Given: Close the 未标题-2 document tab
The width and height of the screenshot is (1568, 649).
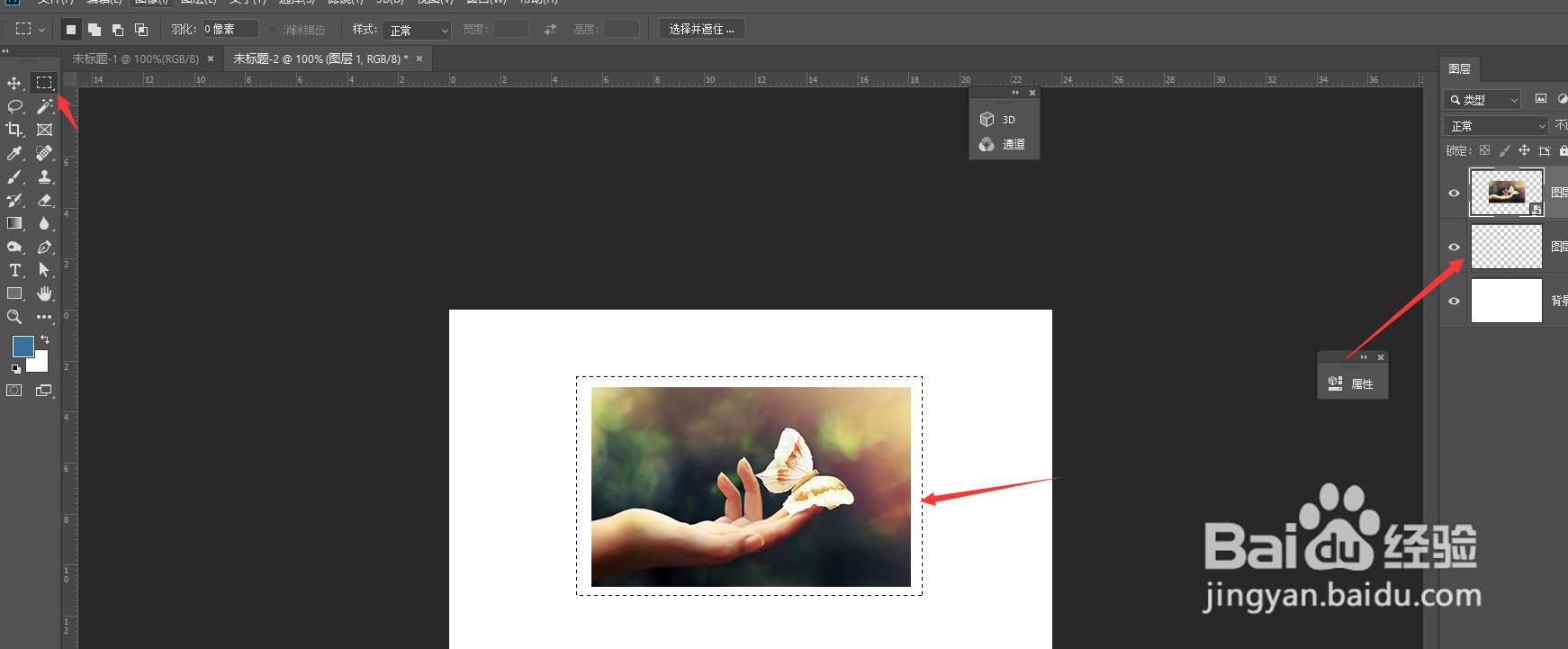Looking at the screenshot, I should (419, 59).
